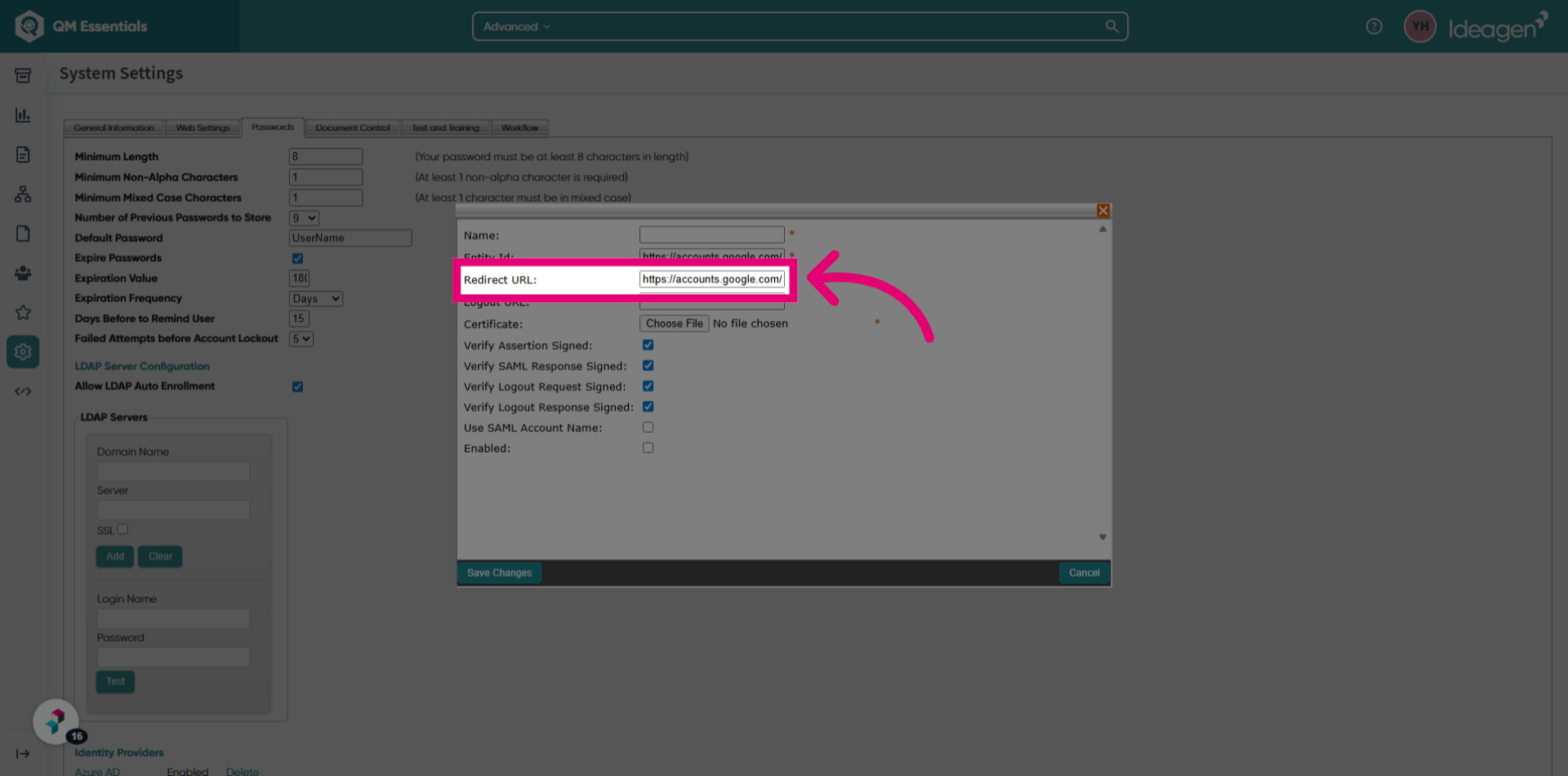The width and height of the screenshot is (1568, 776).
Task: Toggle Expire Passwords checkbox
Action: [x=297, y=258]
